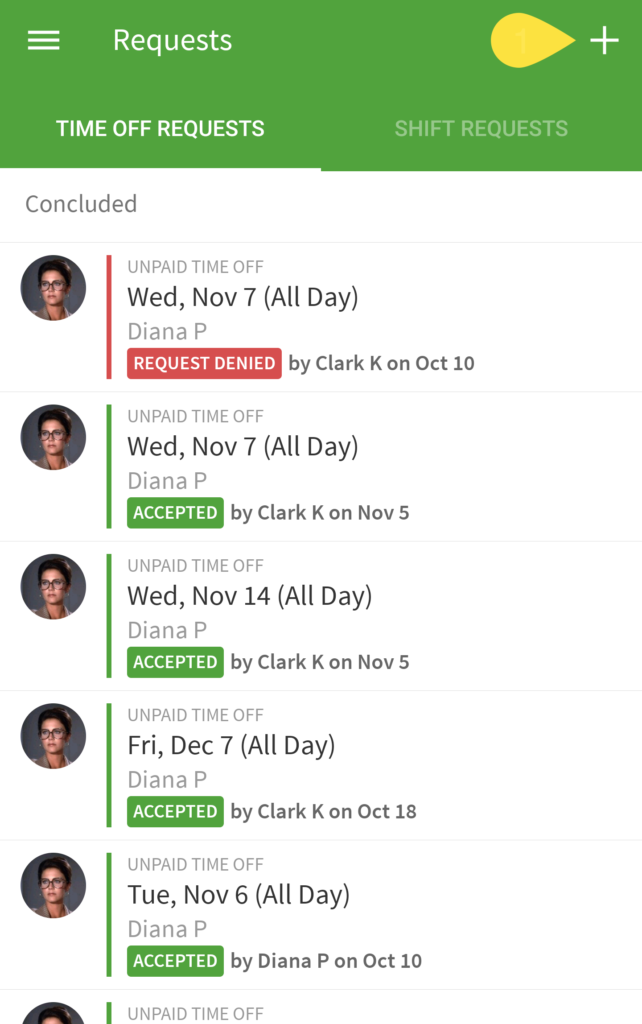642x1024 pixels.
Task: Switch to the Shift Requests tab
Action: [x=481, y=128]
